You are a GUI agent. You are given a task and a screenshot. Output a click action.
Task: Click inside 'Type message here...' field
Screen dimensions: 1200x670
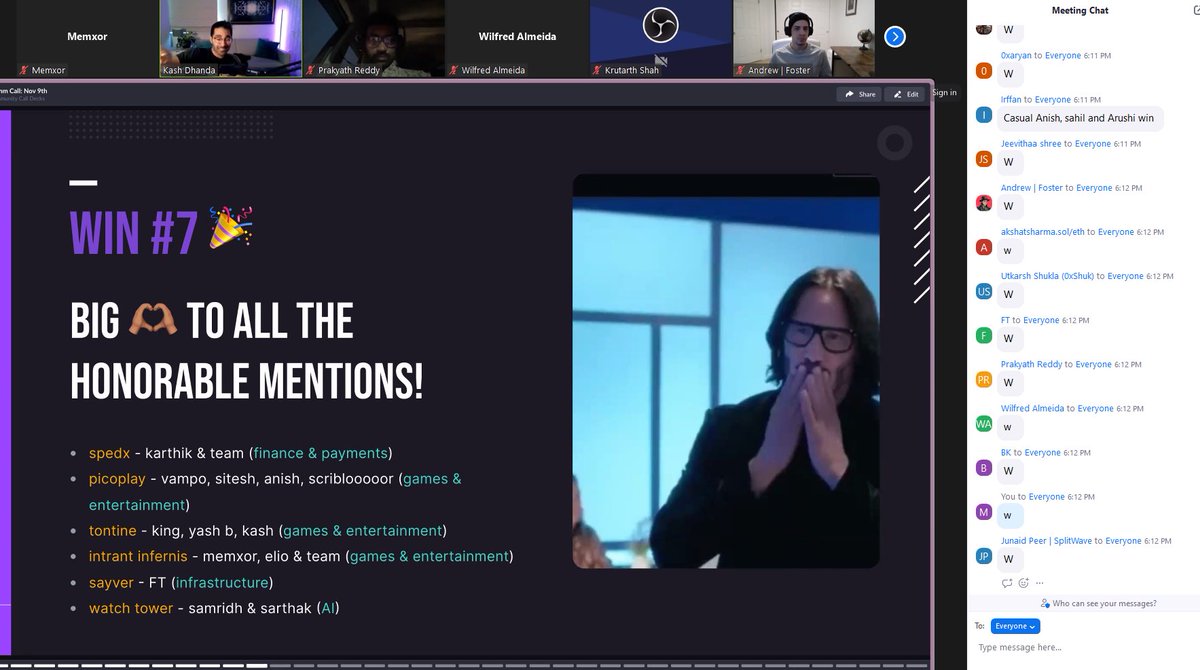1084,648
